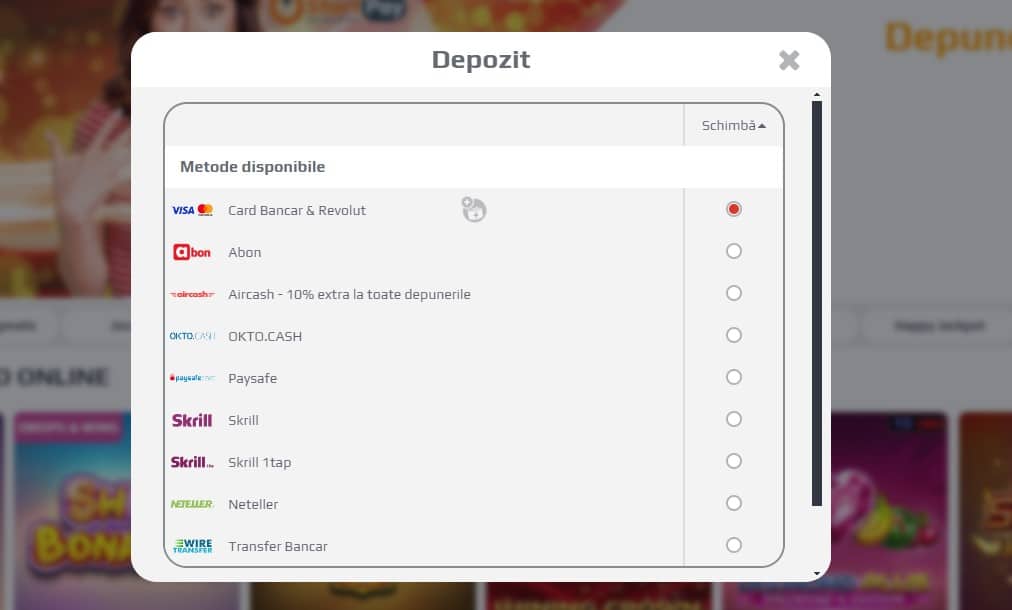Select the Skrill 1tap radio button
1012x610 pixels.
734,461
